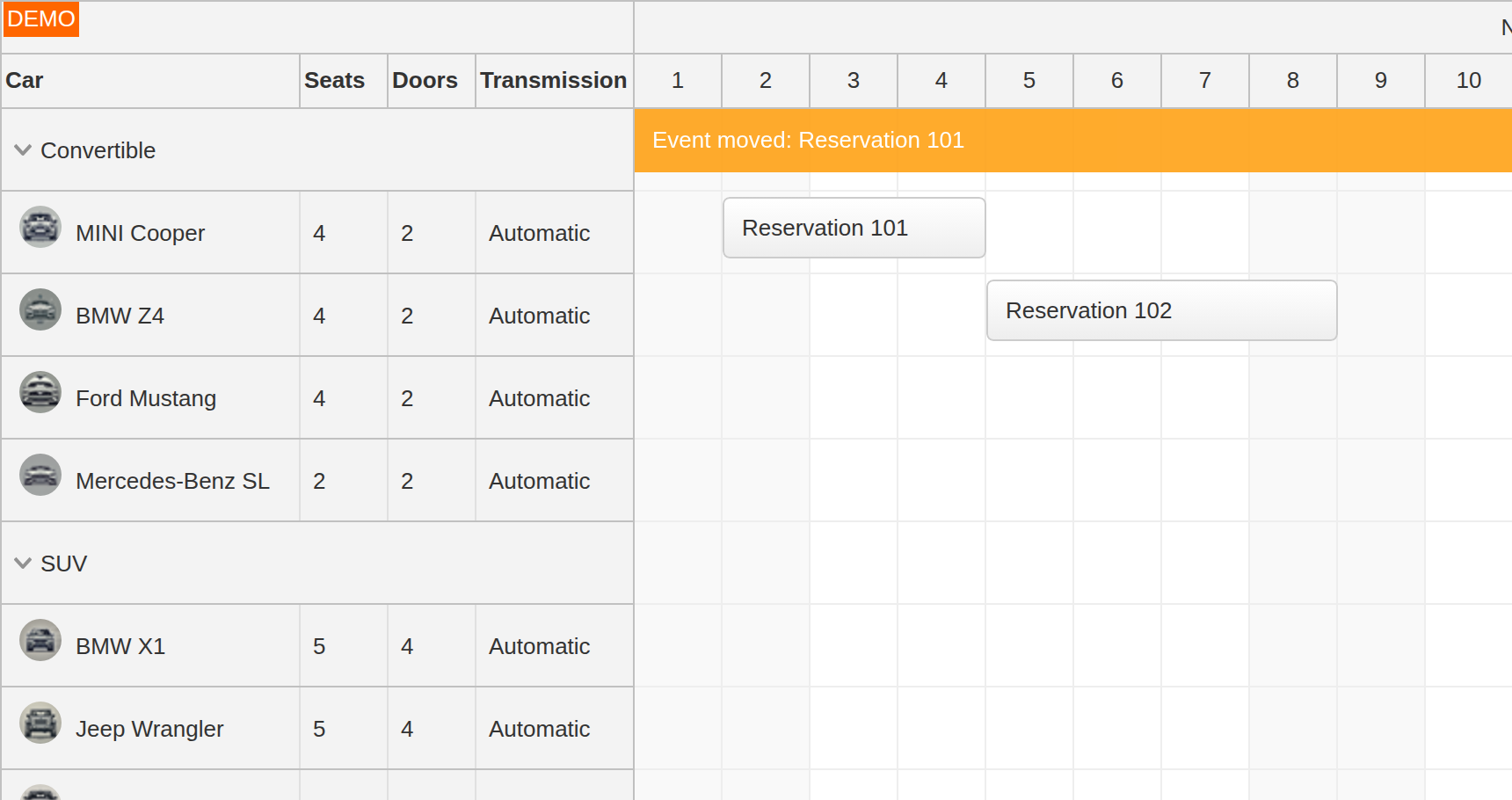
Task: Select day 2 in the timeline header
Action: pos(766,81)
